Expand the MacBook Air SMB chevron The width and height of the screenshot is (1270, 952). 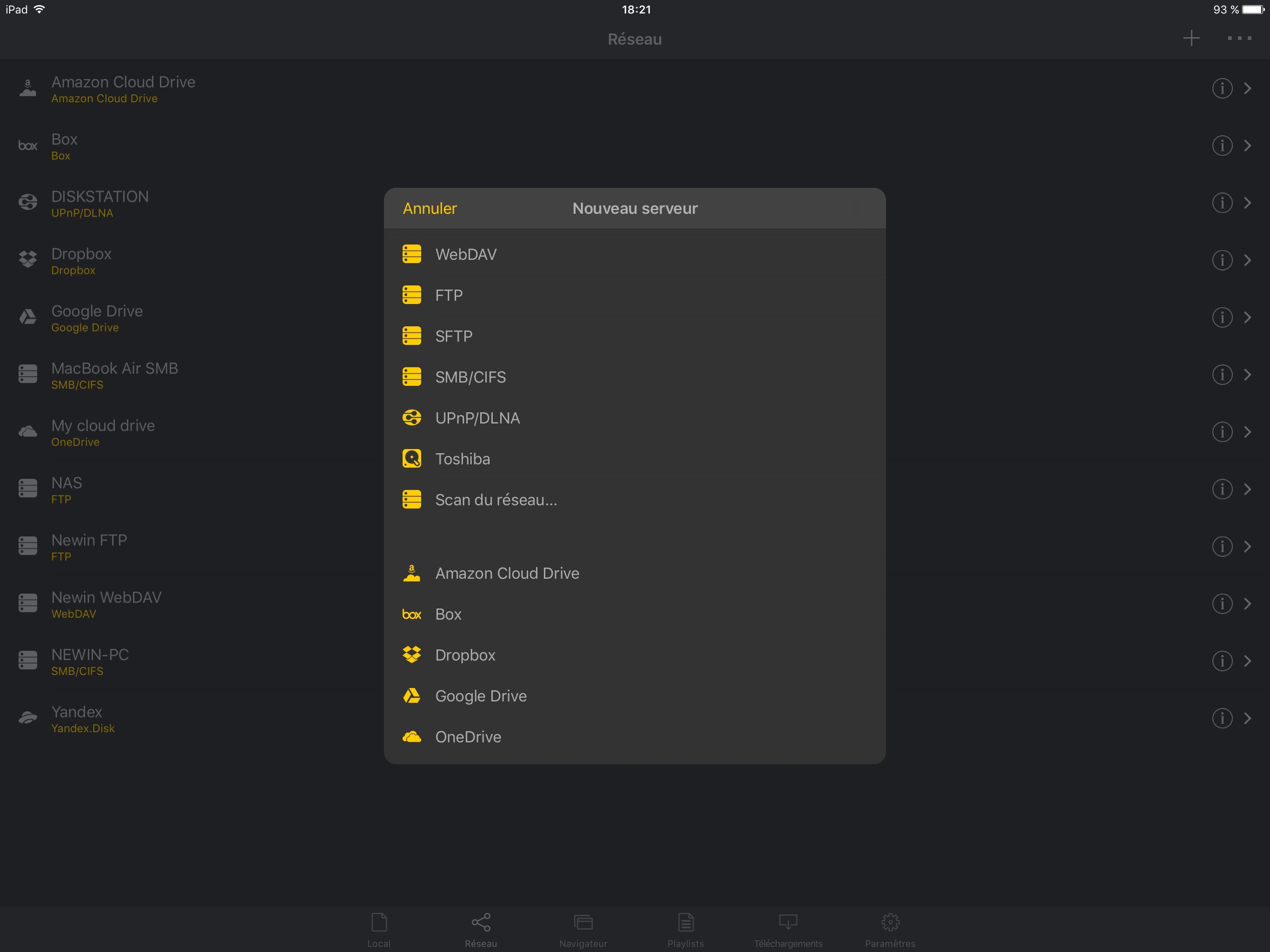click(x=1247, y=375)
